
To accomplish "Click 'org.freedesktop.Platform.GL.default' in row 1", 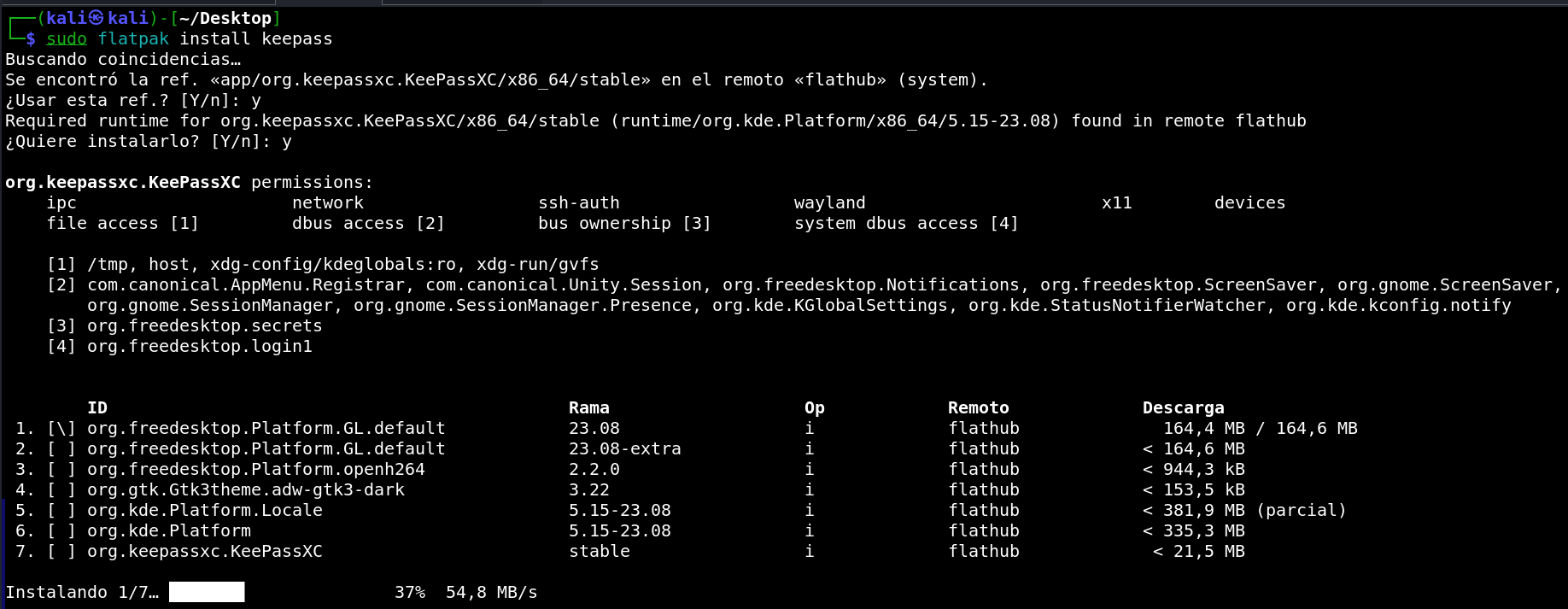I will point(266,428).
